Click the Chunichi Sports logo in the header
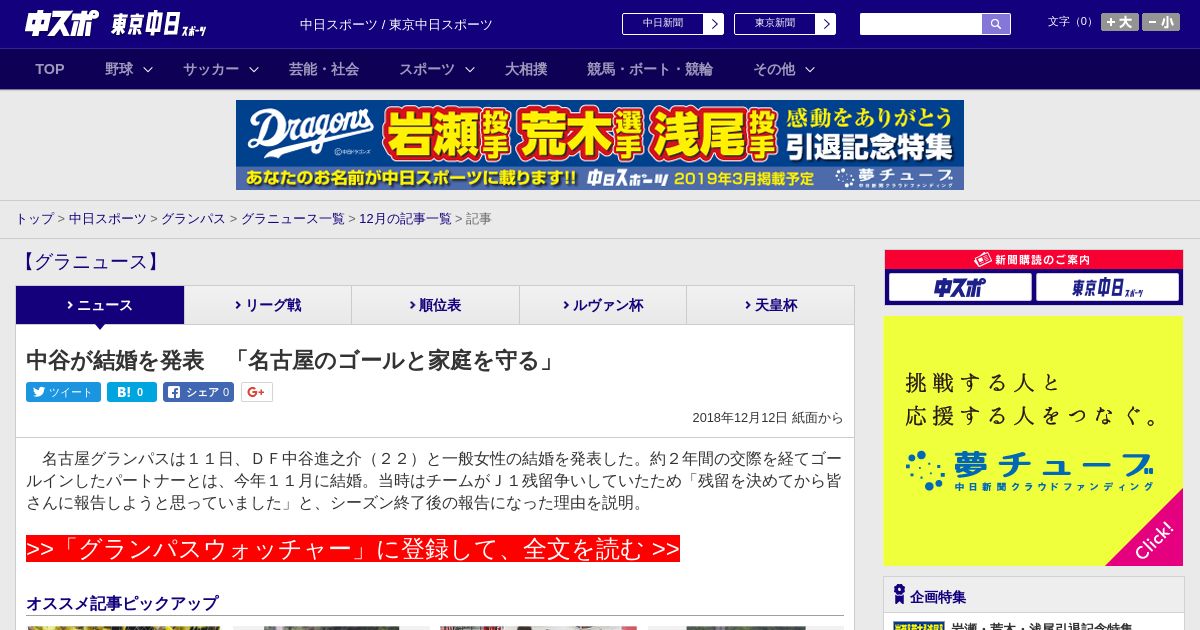Screen dimensions: 1200x630 coord(61,24)
